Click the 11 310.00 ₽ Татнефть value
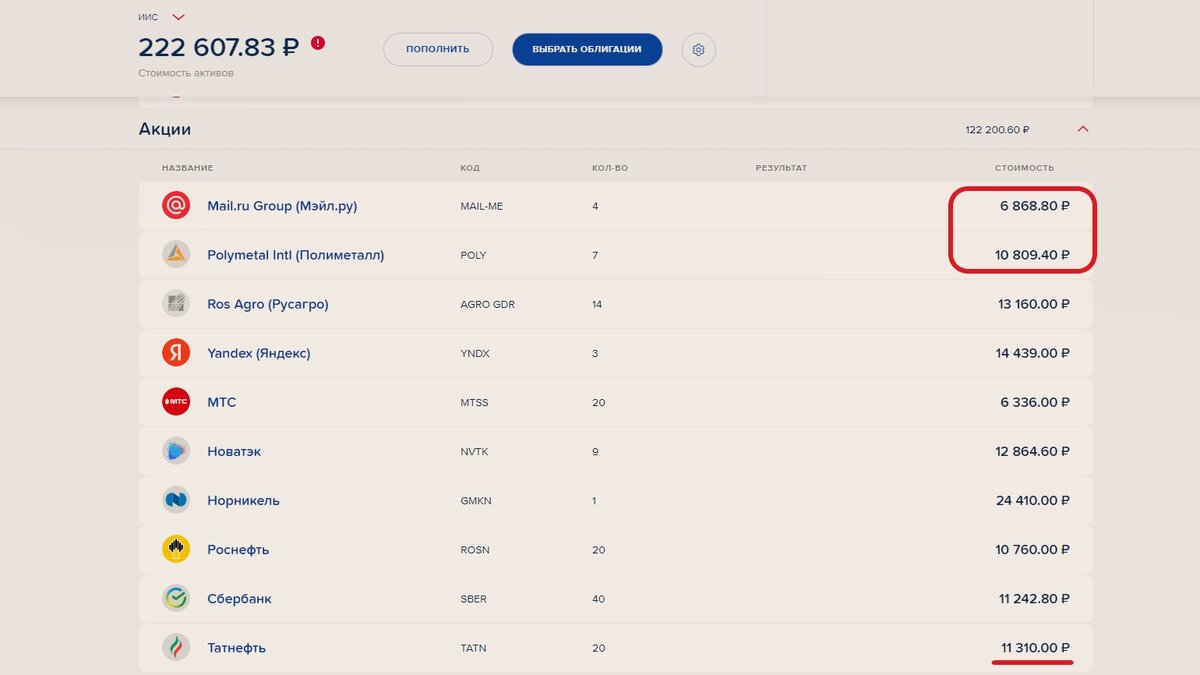This screenshot has width=1200, height=675. [x=1035, y=648]
